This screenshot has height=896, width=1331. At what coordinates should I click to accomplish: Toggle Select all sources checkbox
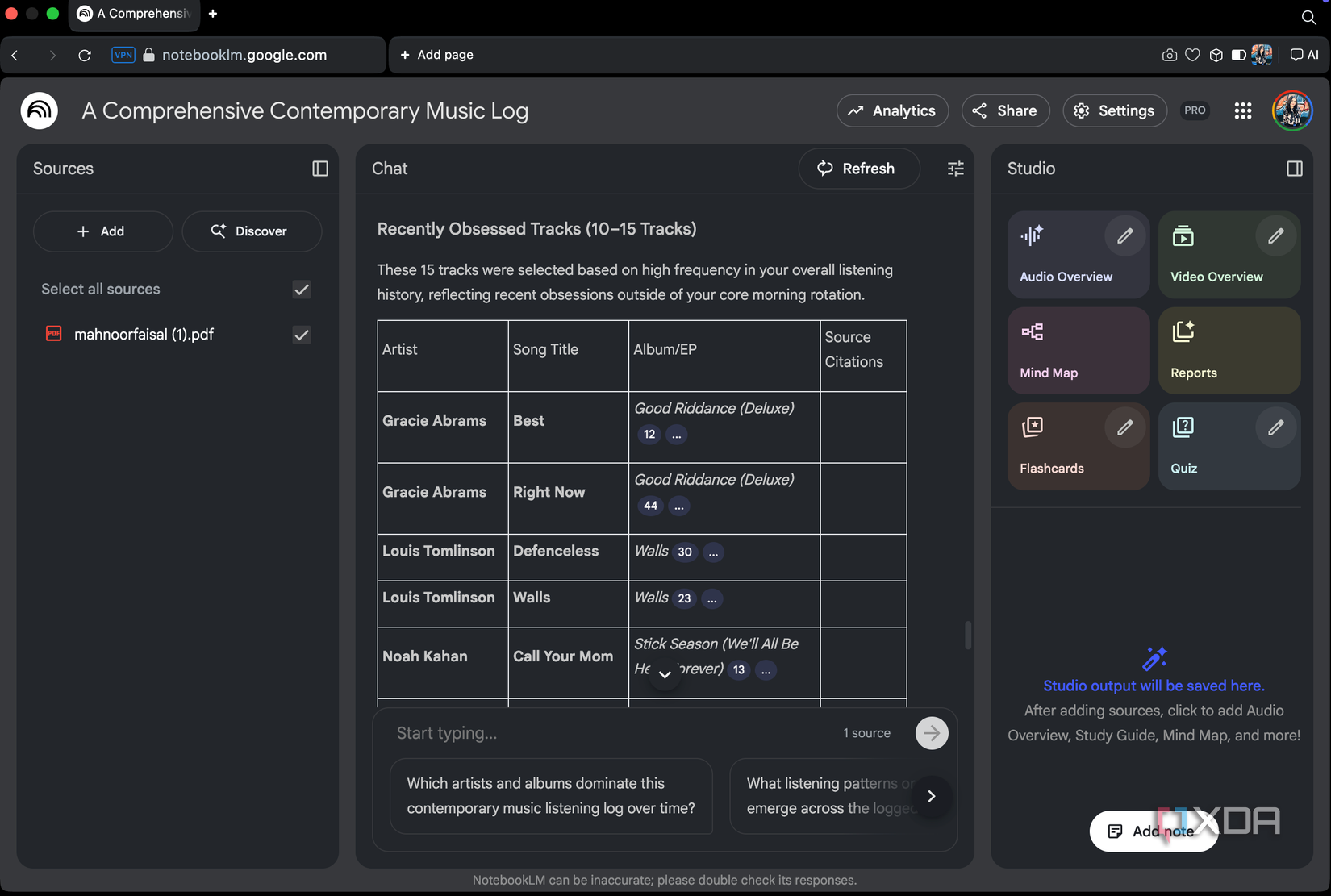(x=302, y=290)
